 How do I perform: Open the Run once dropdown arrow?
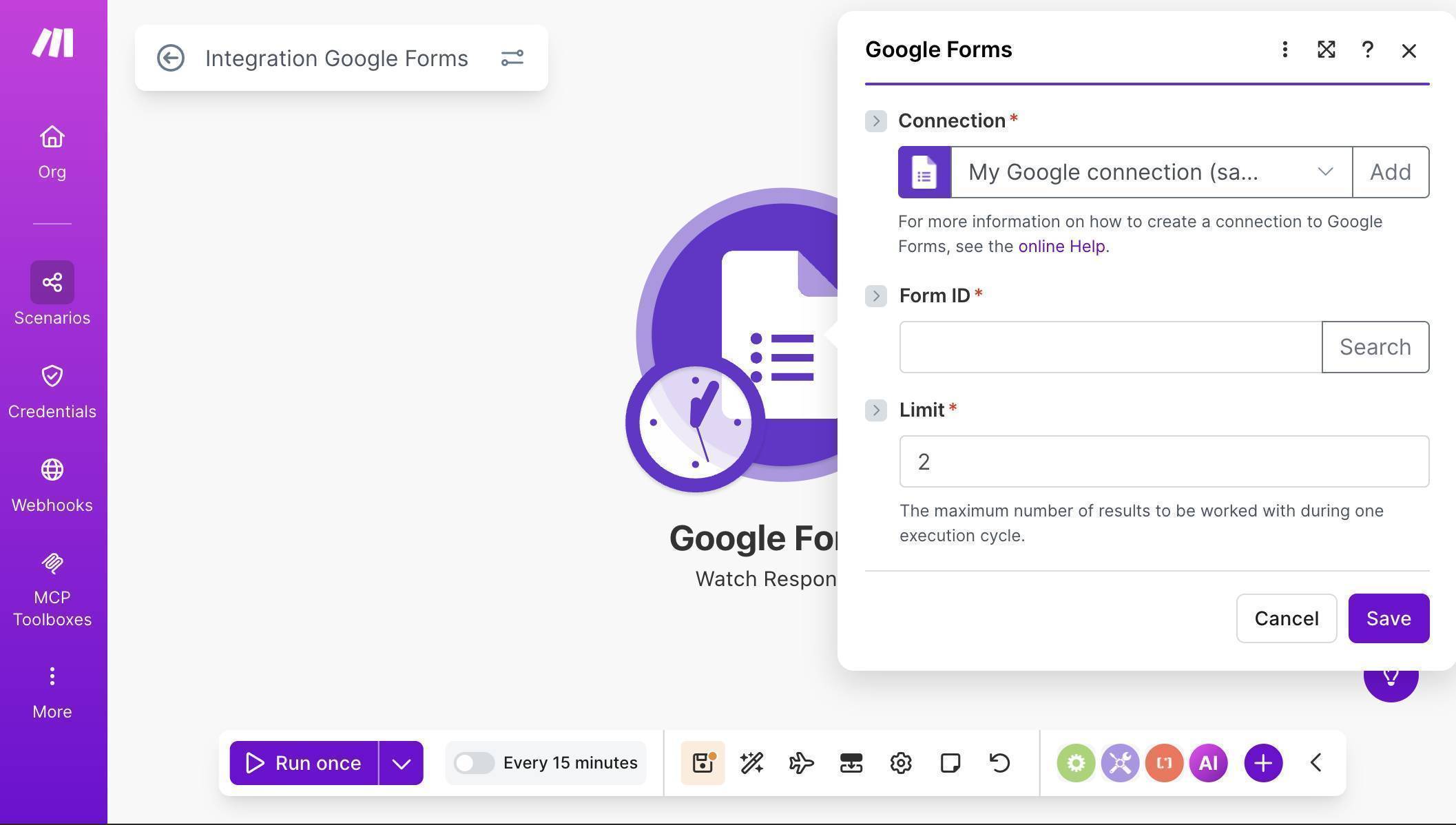[x=402, y=762]
